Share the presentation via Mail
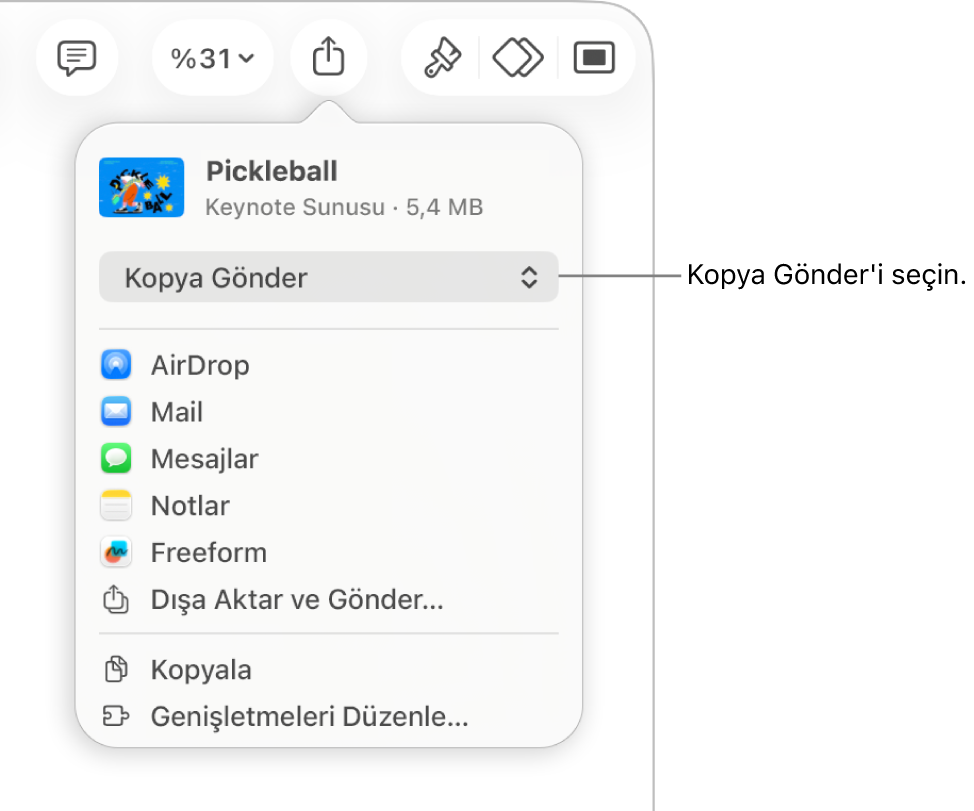 point(329,412)
